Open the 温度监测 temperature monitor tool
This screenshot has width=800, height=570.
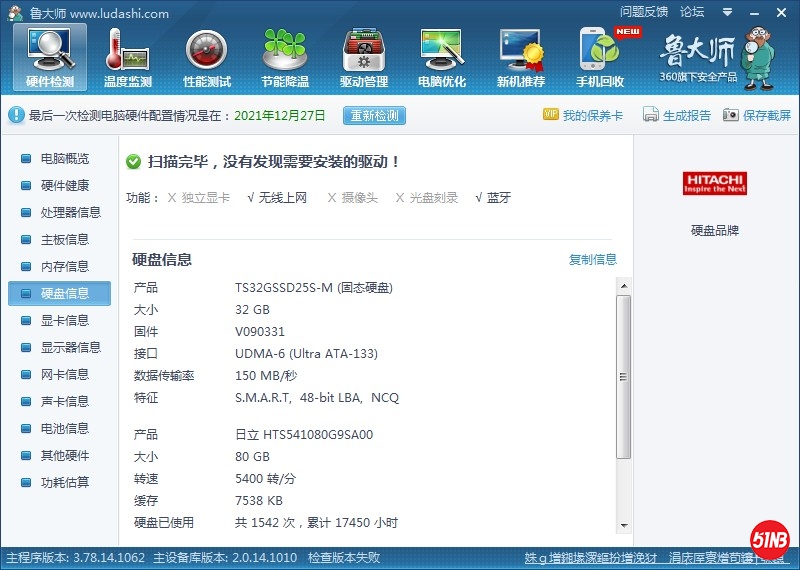[x=127, y=57]
